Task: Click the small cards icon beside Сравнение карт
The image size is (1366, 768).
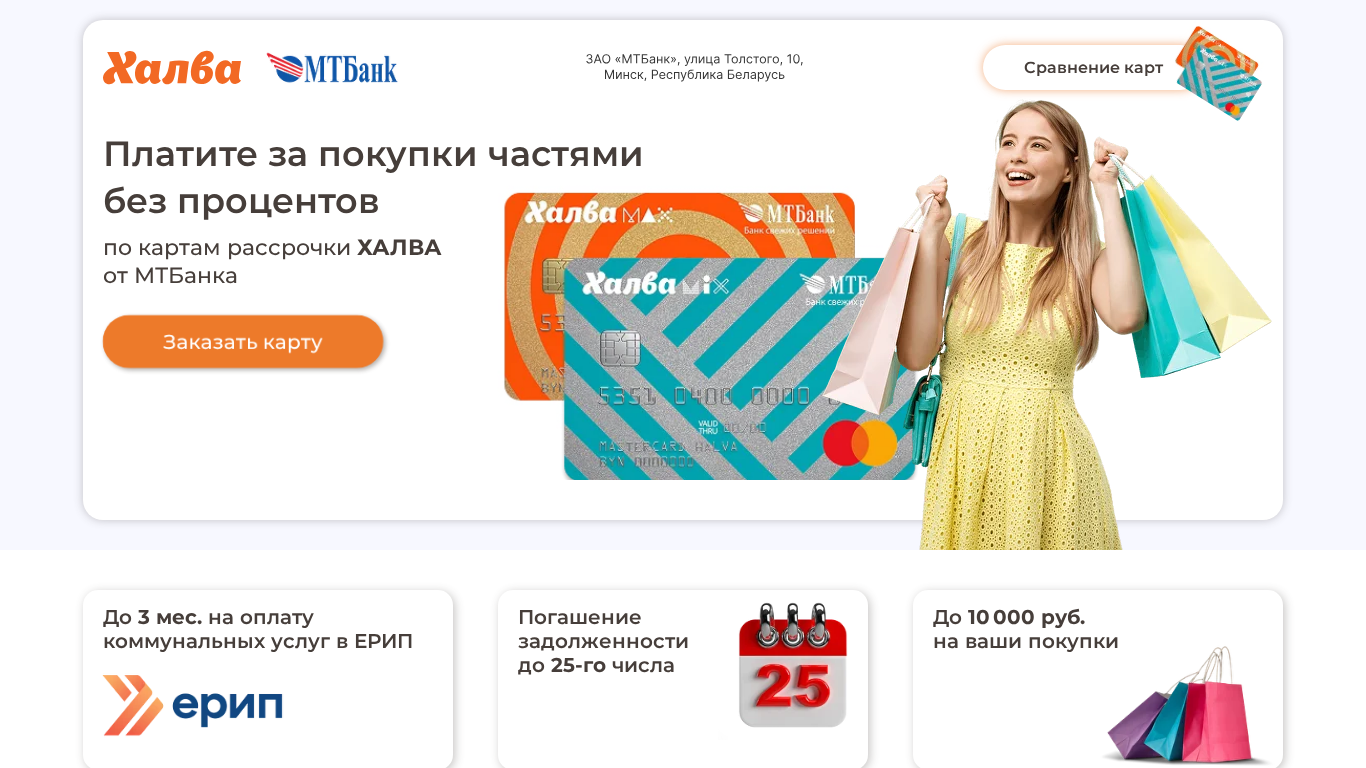Action: click(x=1218, y=73)
